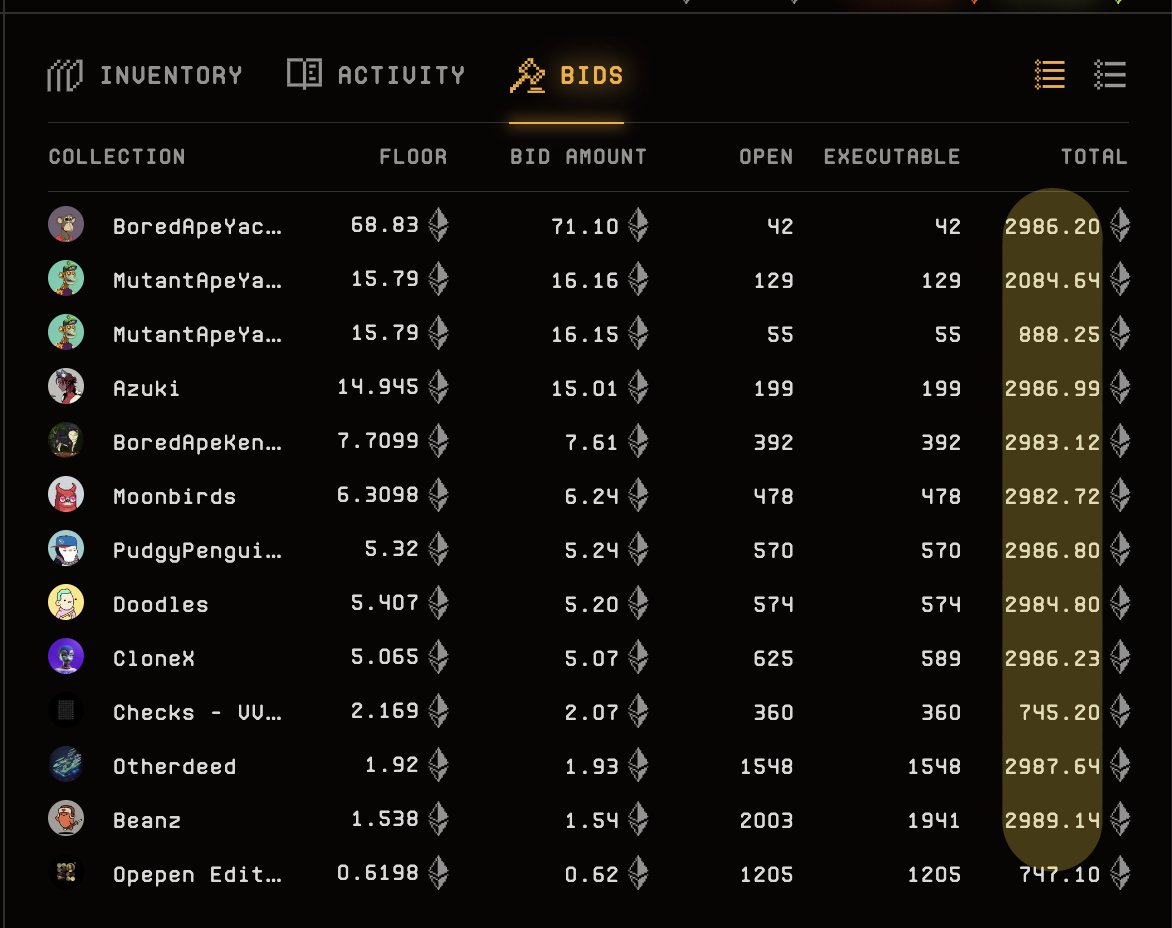Open the Azuki collection name
This screenshot has height=928, width=1172.
pos(146,389)
